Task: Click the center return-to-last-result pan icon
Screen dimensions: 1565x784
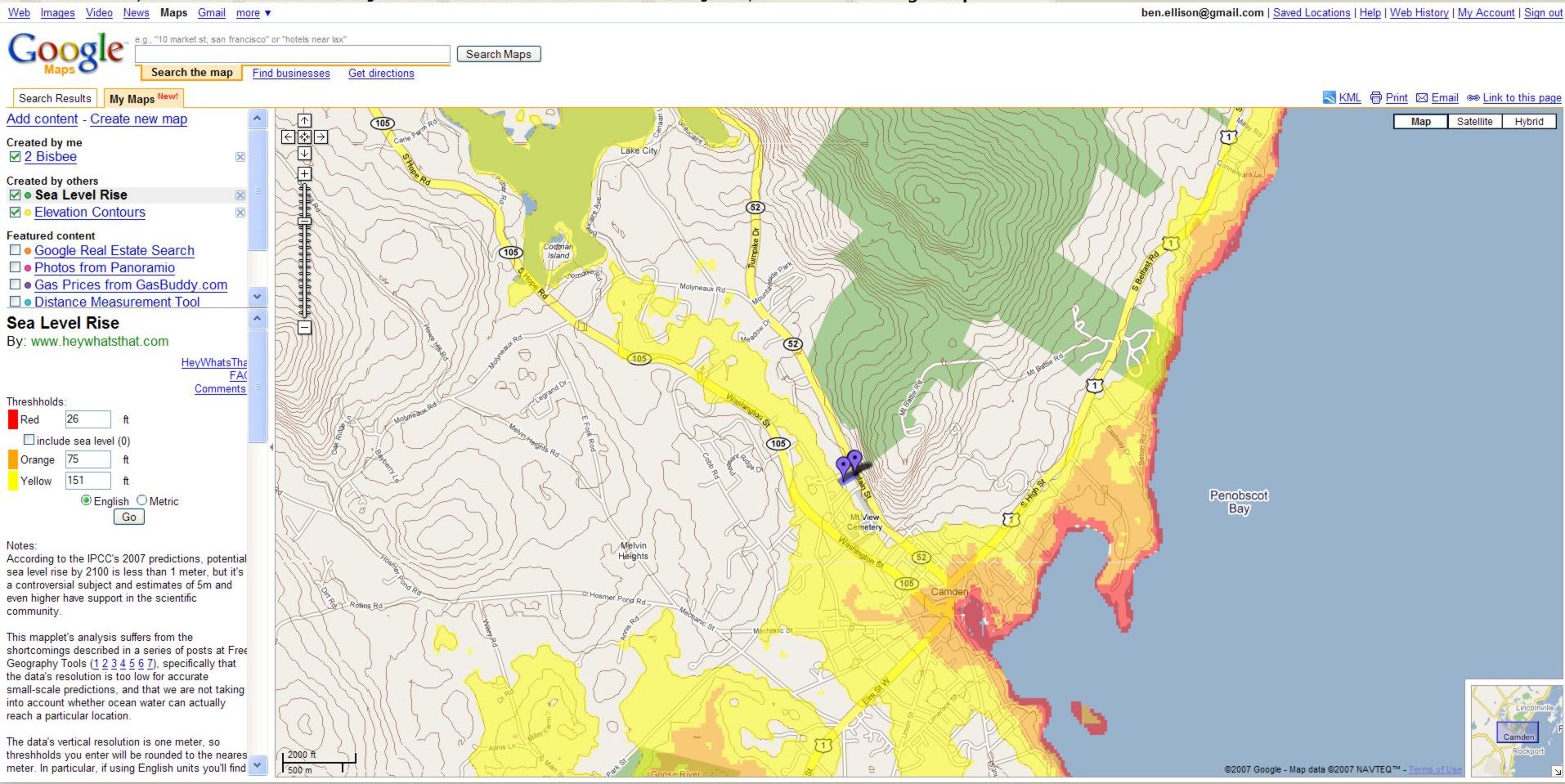Action: [304, 137]
